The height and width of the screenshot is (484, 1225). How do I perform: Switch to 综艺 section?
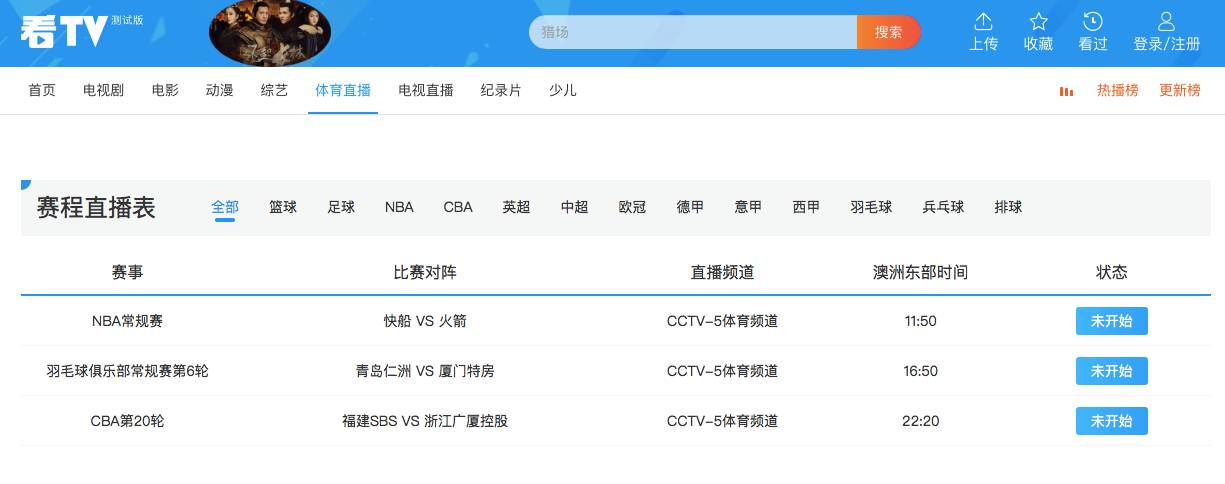click(274, 90)
